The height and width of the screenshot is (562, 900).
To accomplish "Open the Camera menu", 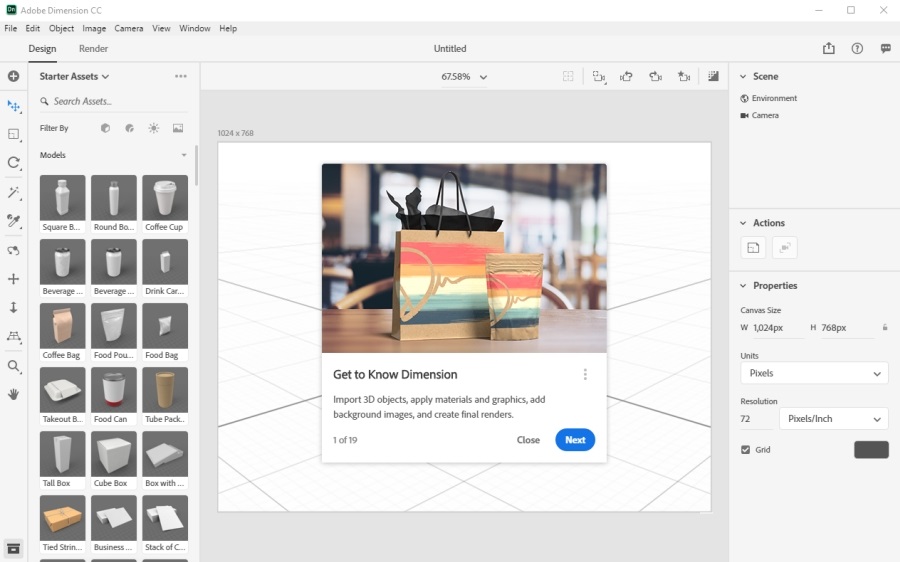I will pos(128,28).
